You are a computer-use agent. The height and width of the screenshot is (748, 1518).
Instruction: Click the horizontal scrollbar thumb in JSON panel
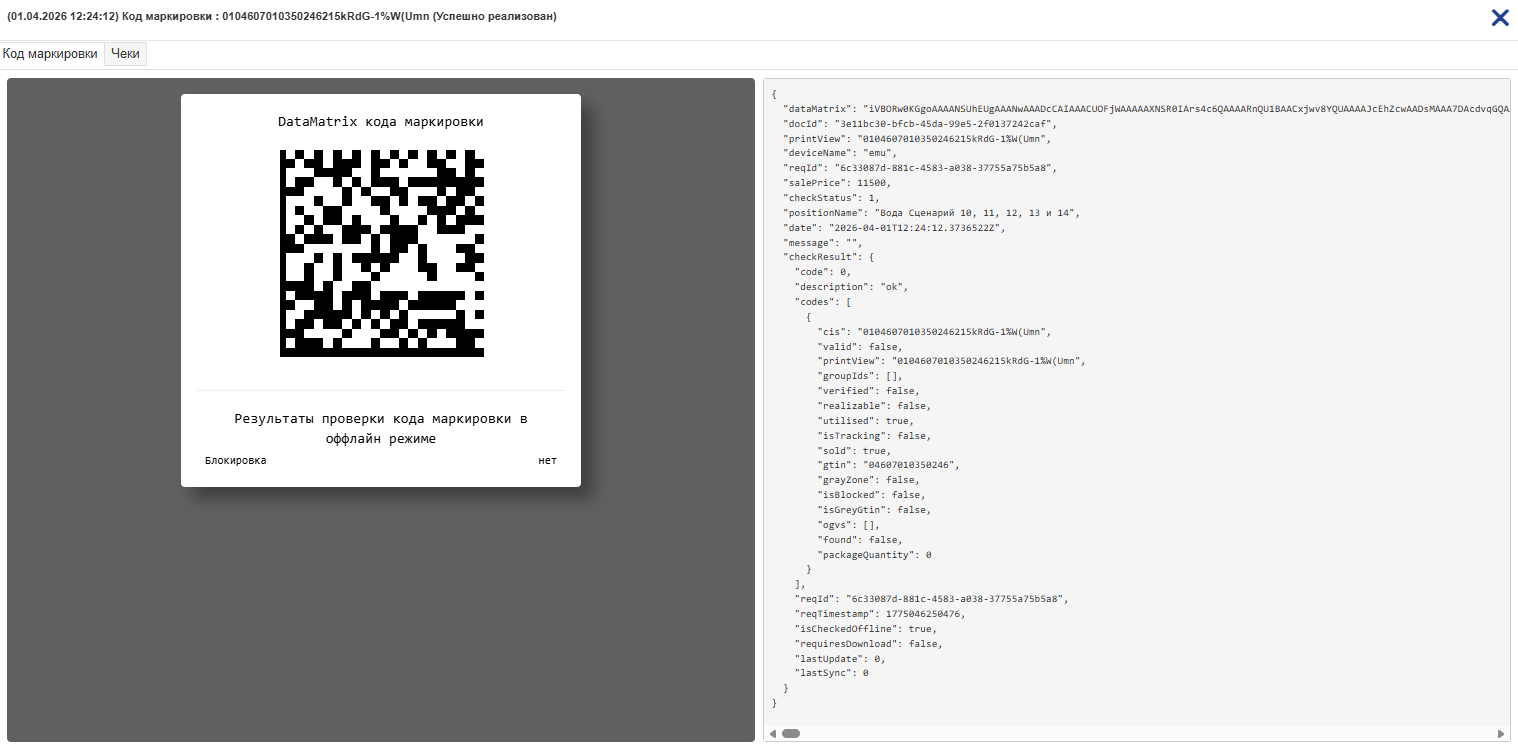[790, 733]
